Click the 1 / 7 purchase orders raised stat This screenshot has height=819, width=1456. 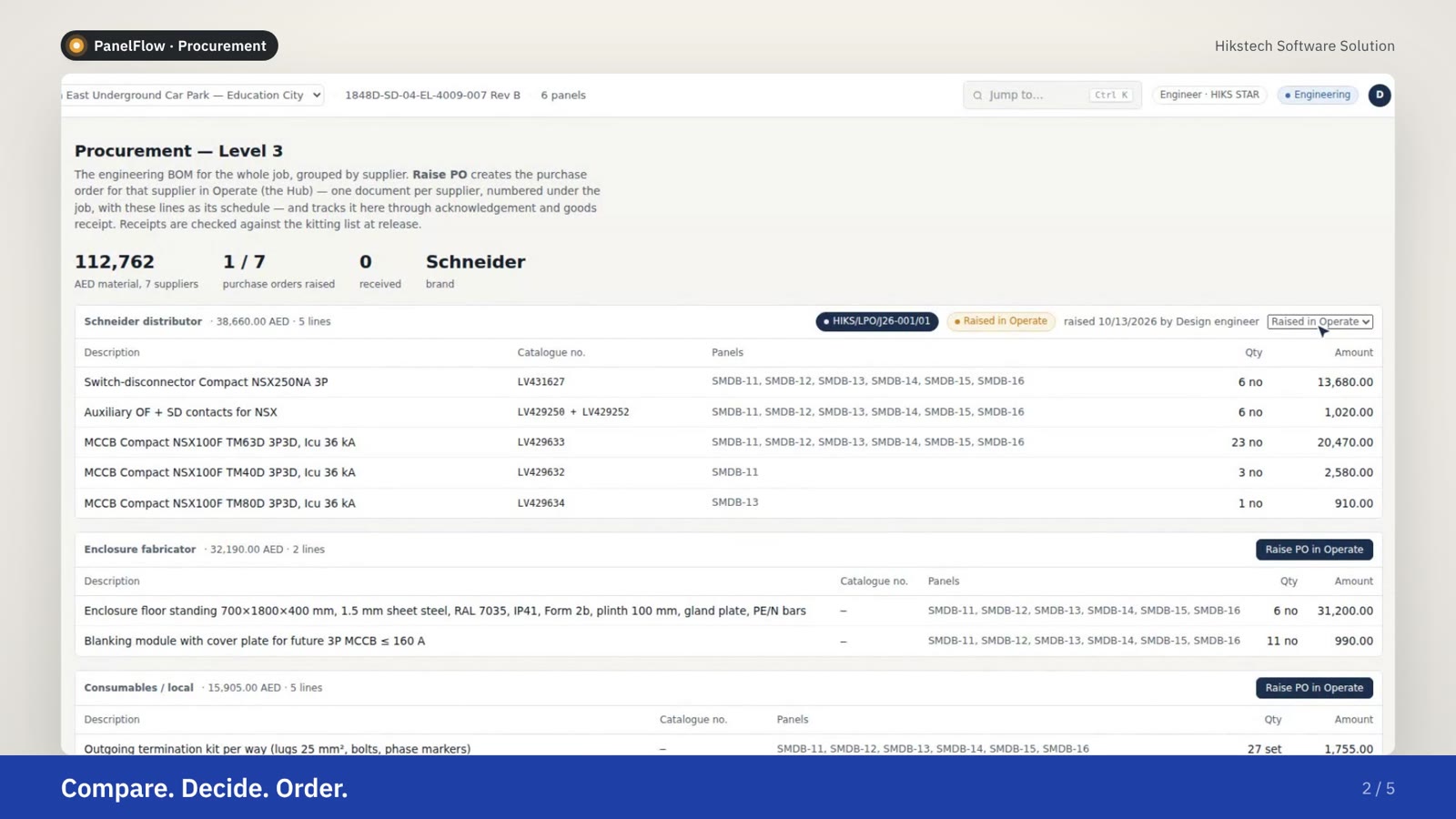coord(278,271)
